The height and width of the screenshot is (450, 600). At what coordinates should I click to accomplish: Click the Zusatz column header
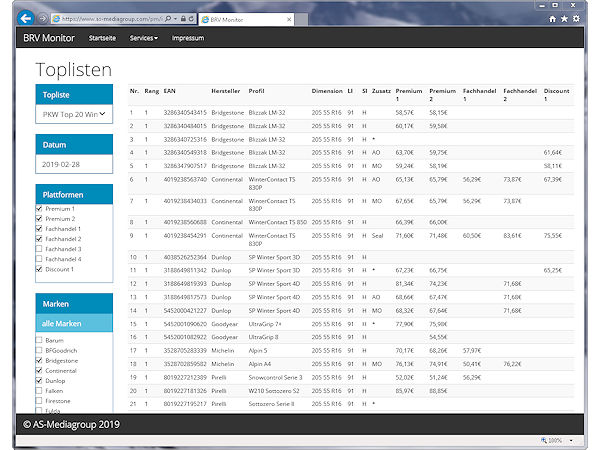click(381, 91)
